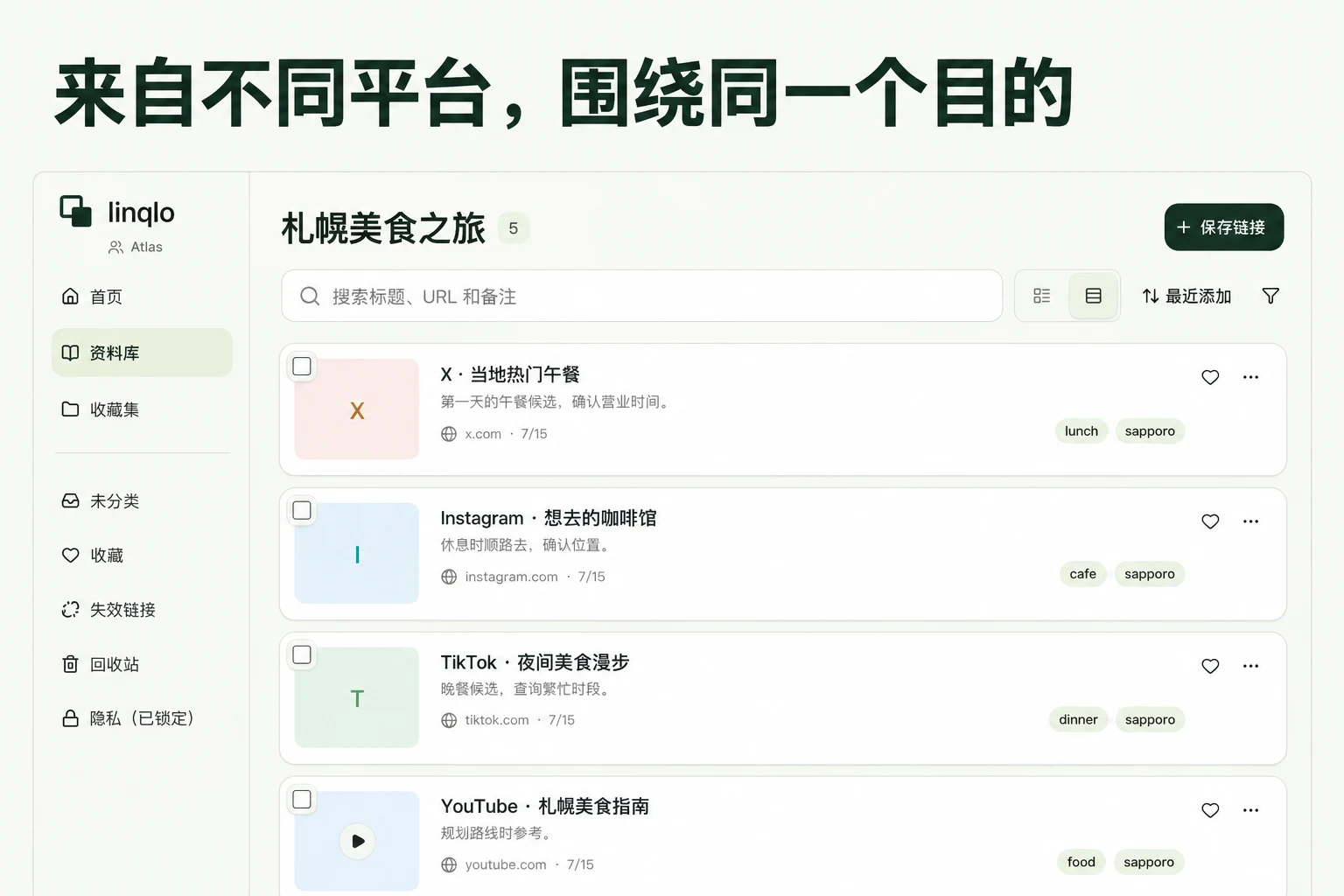1344x896 pixels.
Task: Select the TikTok 夜间美食漫步 checkbox
Action: click(x=302, y=655)
